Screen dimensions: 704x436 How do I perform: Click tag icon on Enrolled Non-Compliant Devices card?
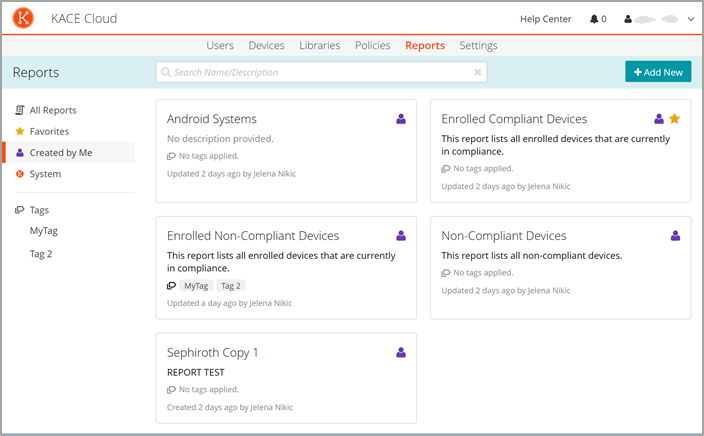pos(172,286)
